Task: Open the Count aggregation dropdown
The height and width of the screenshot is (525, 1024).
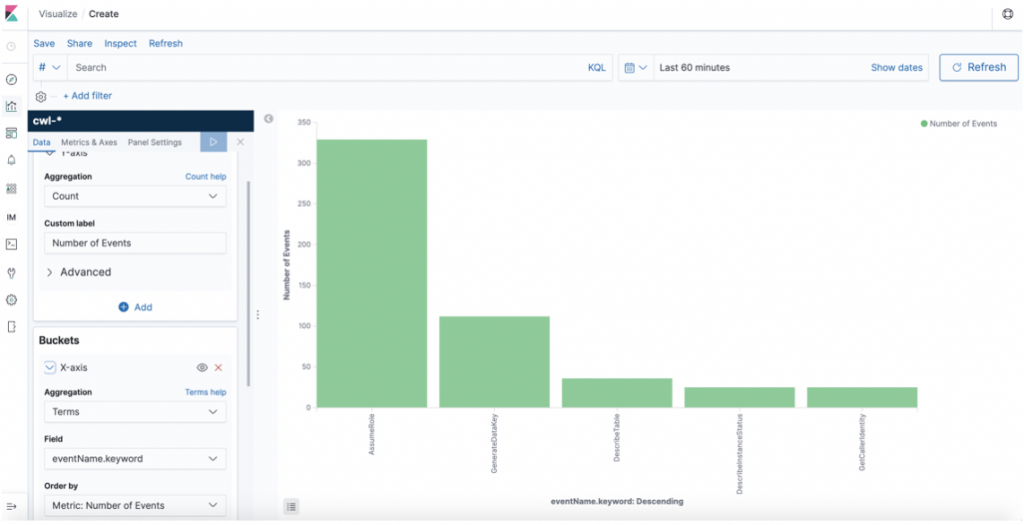Action: (135, 196)
